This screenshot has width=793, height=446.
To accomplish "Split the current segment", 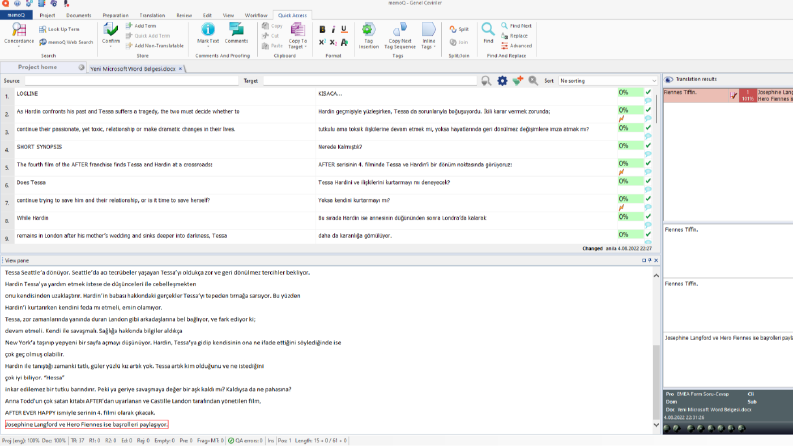I will 459,29.
